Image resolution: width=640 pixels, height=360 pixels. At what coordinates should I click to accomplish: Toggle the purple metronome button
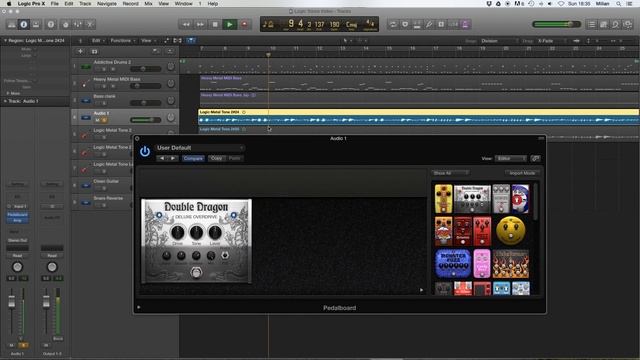(x=465, y=24)
